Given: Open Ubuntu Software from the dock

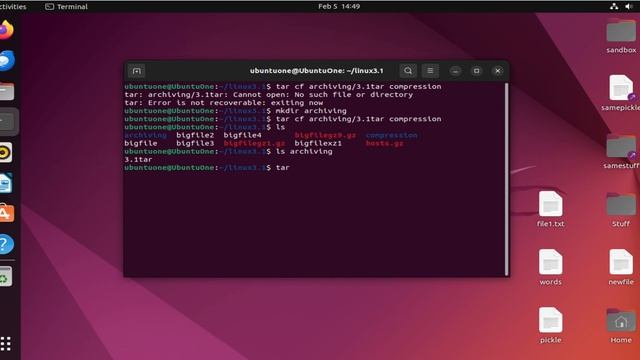Looking at the screenshot, I should [6, 213].
